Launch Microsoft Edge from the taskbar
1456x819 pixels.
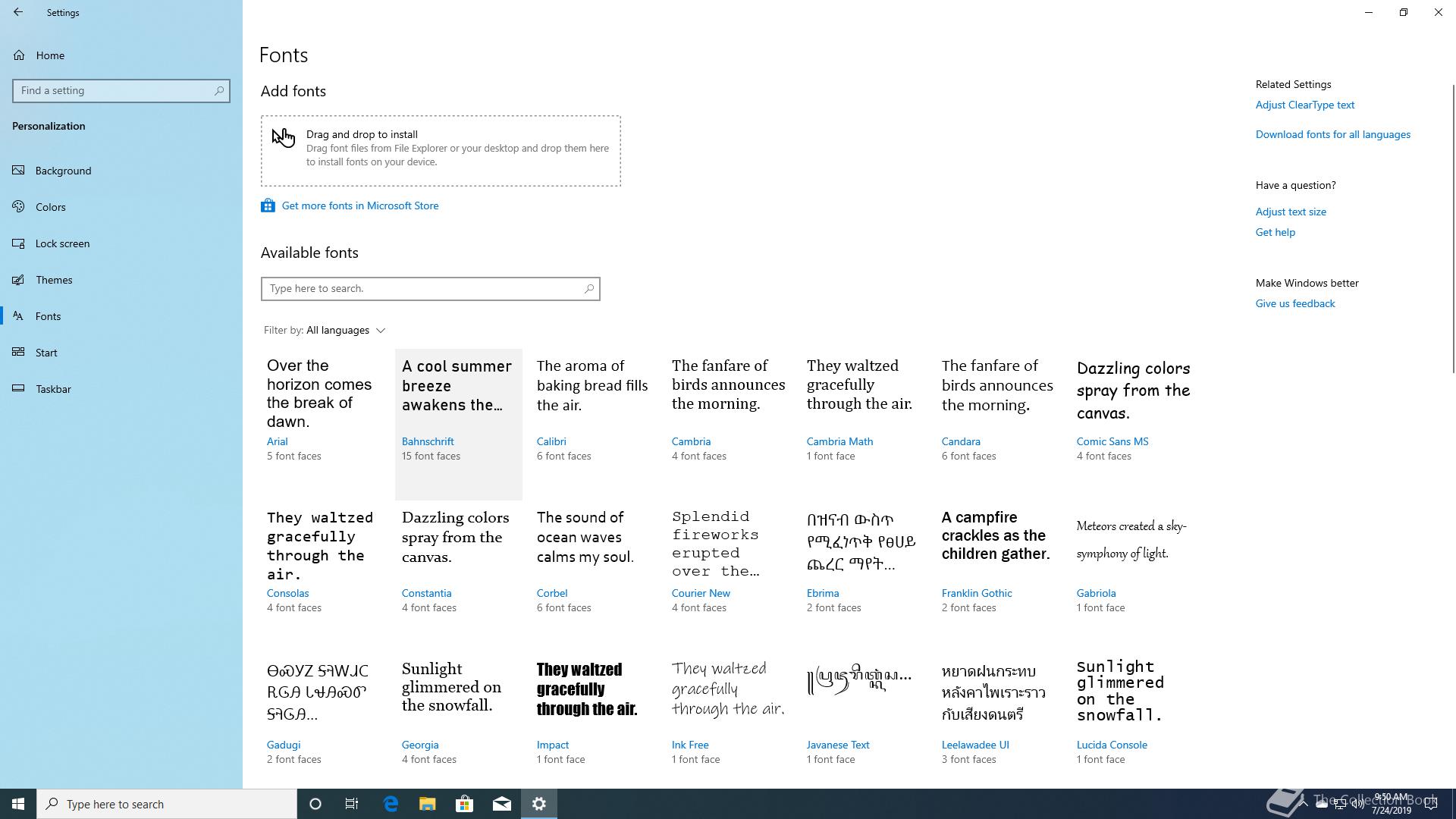pyautogui.click(x=391, y=804)
